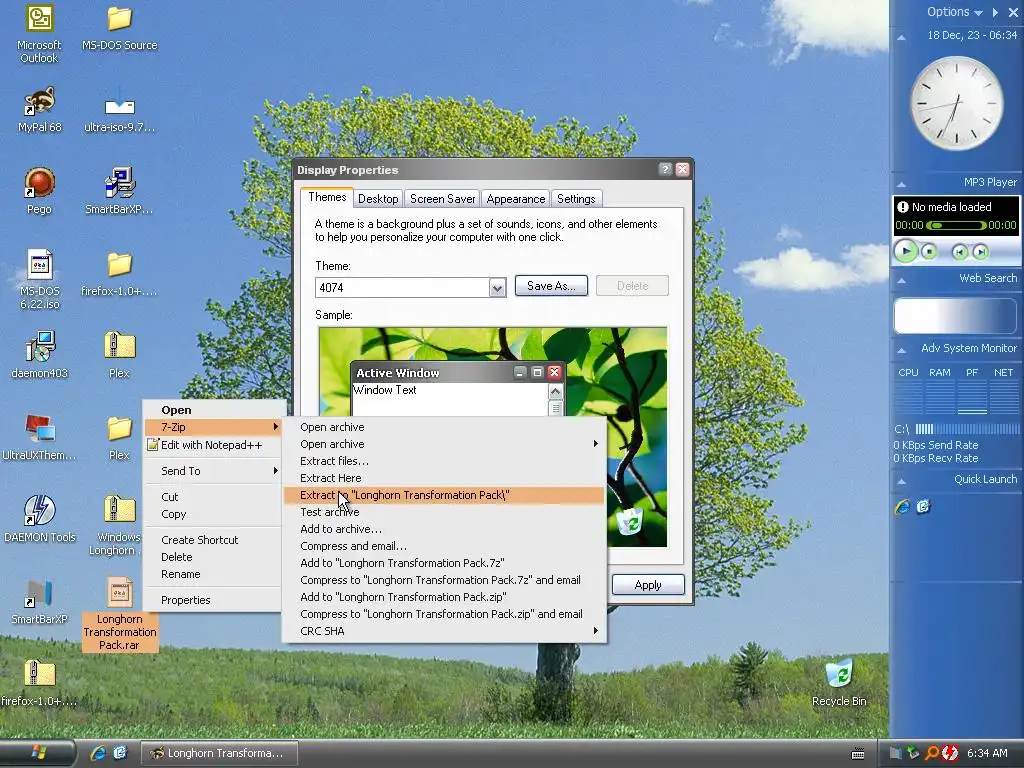Click the Apply button in Display Properties
Image resolution: width=1024 pixels, height=768 pixels.
(x=648, y=584)
